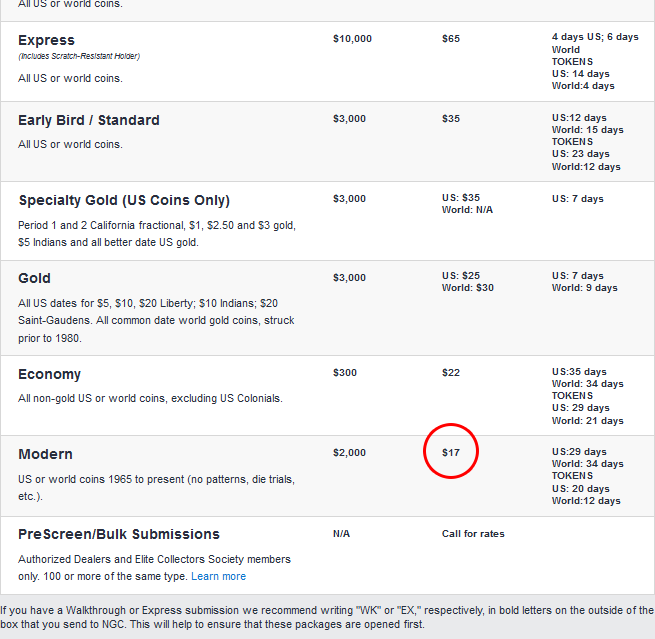Select the $22 Economy fee

pos(451,372)
